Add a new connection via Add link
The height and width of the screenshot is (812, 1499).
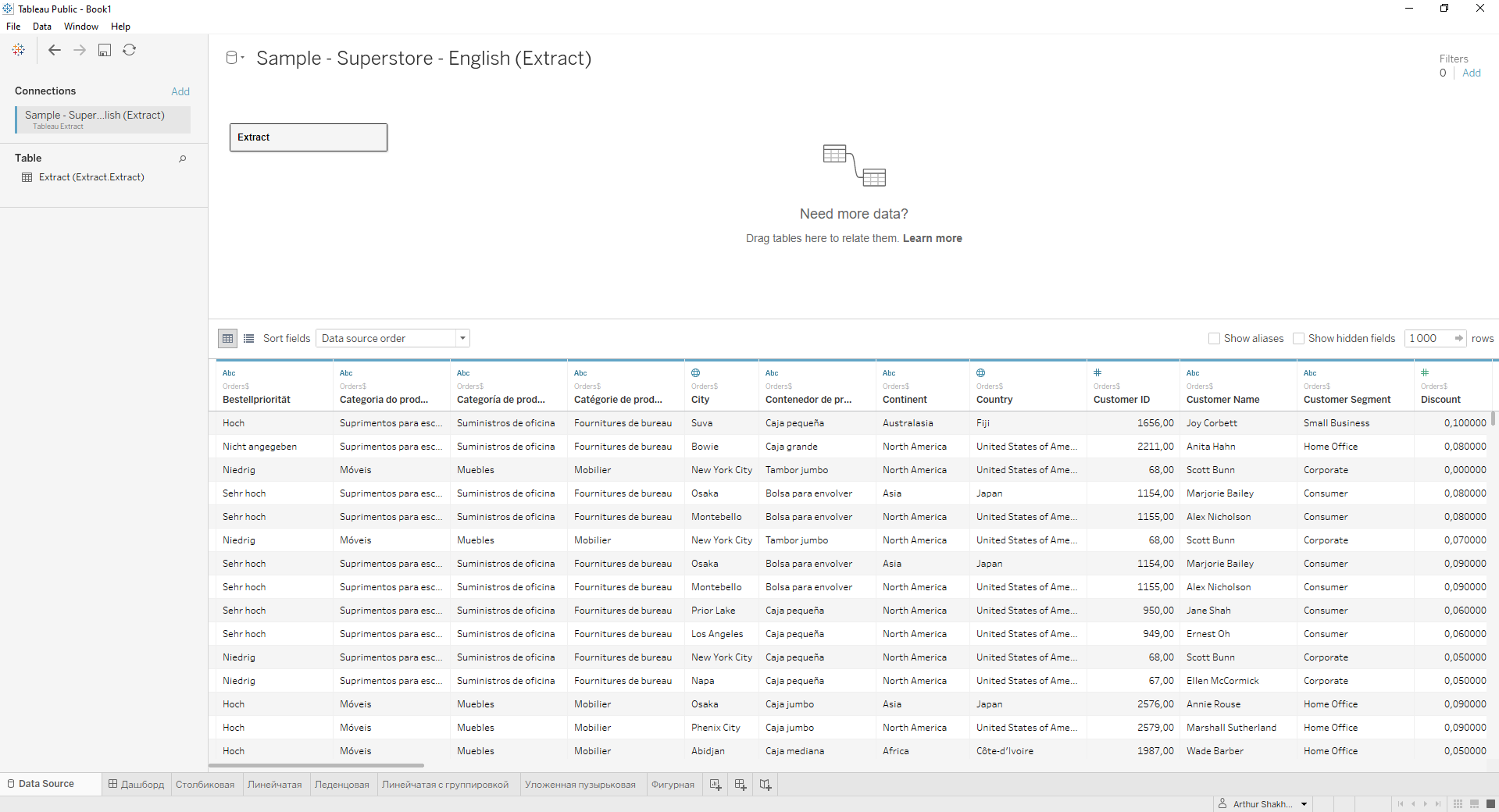point(180,91)
